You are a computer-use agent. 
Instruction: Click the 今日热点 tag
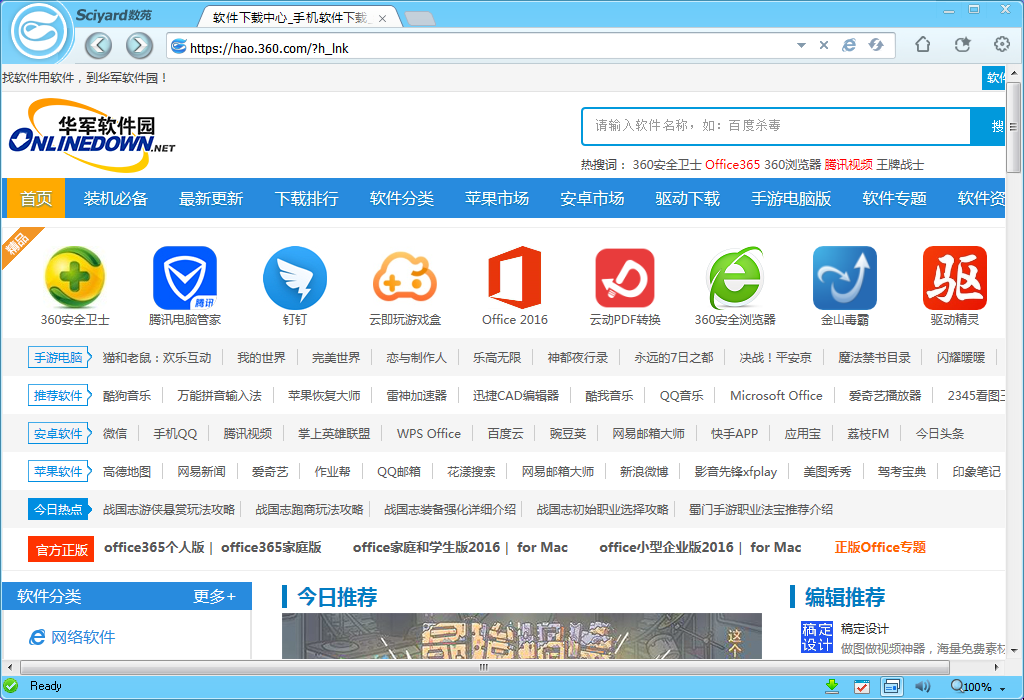tap(58, 509)
